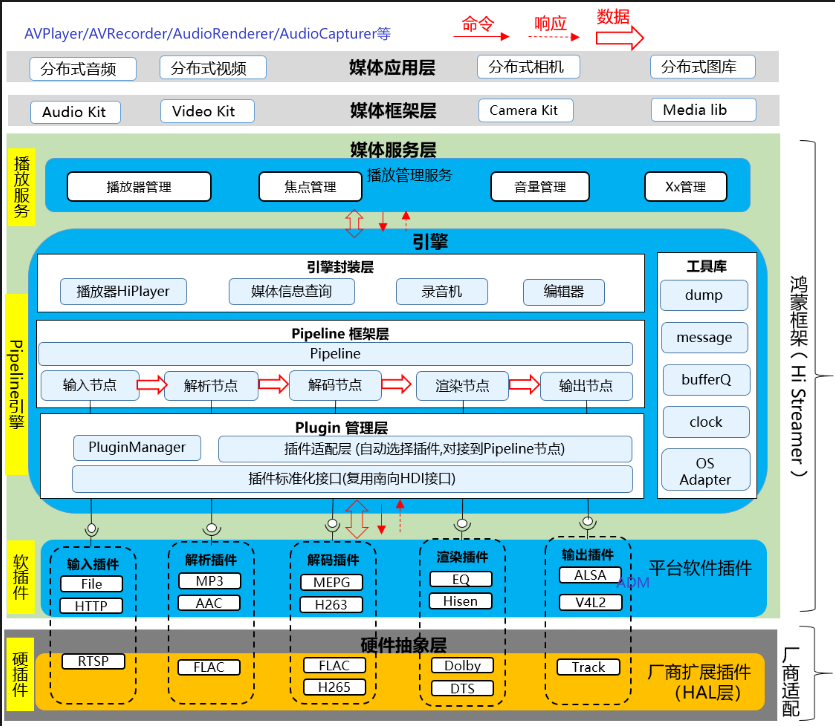The width and height of the screenshot is (835, 726).
Task: Click the bufferQ tool box
Action: click(x=706, y=380)
